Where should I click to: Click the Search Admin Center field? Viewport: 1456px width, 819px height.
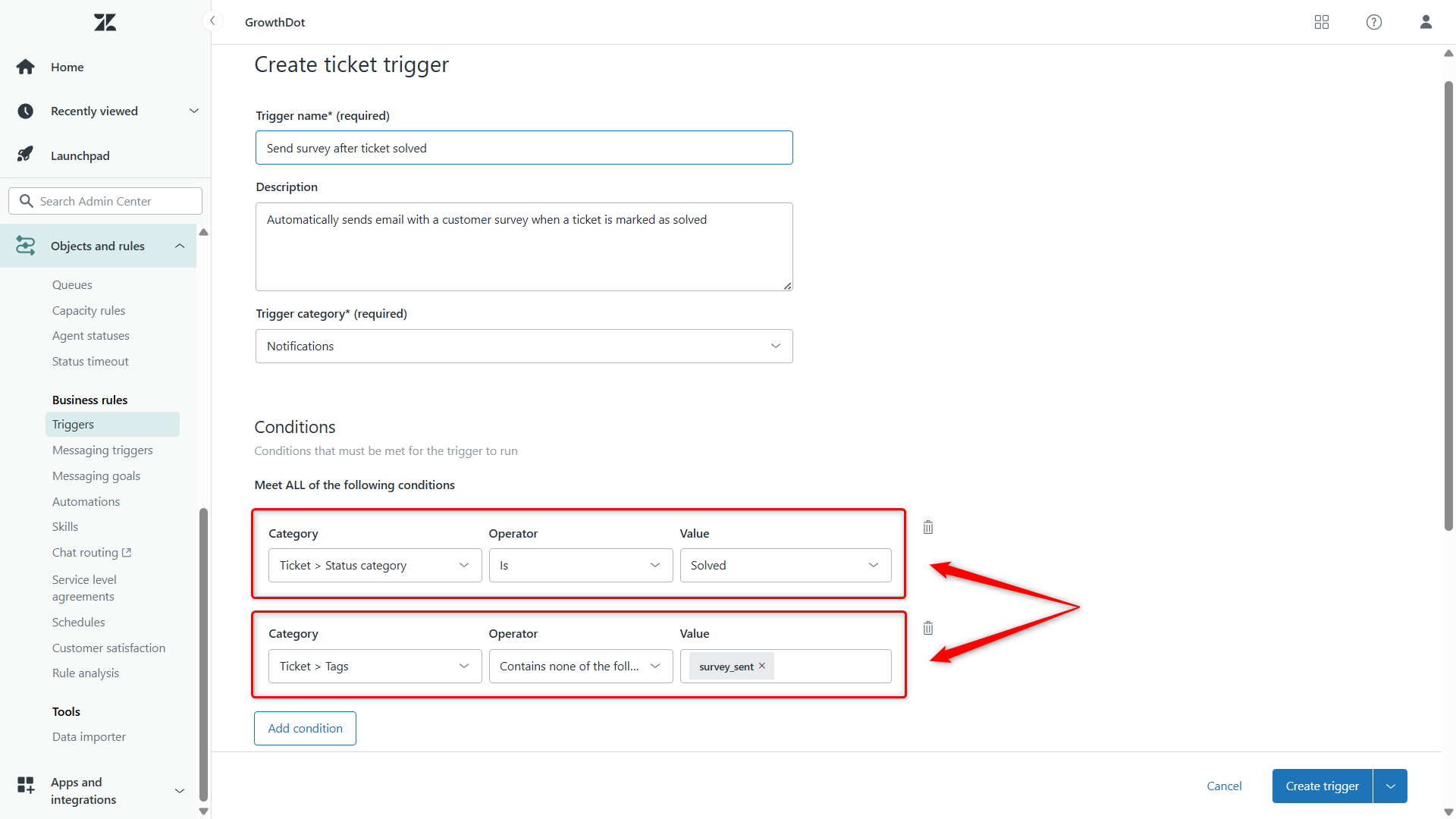pyautogui.click(x=105, y=200)
